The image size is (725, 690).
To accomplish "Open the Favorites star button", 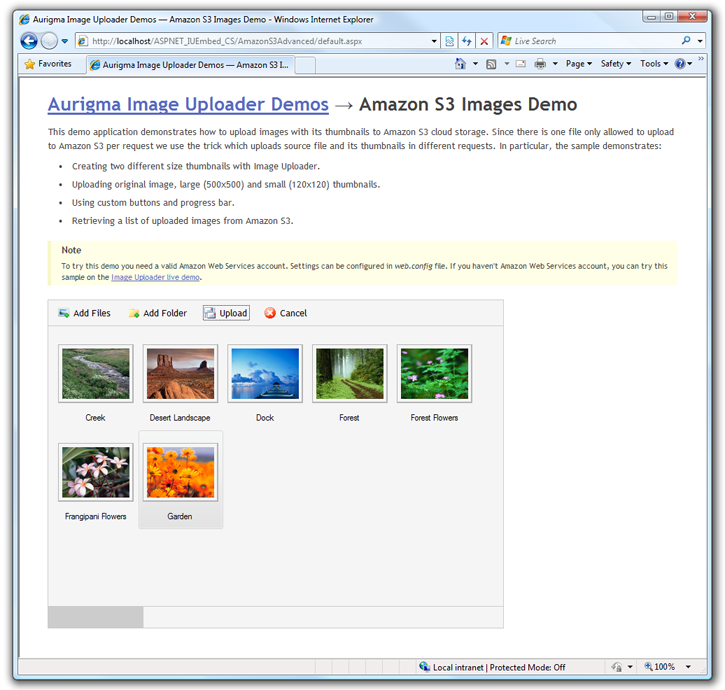I will pyautogui.click(x=48, y=64).
